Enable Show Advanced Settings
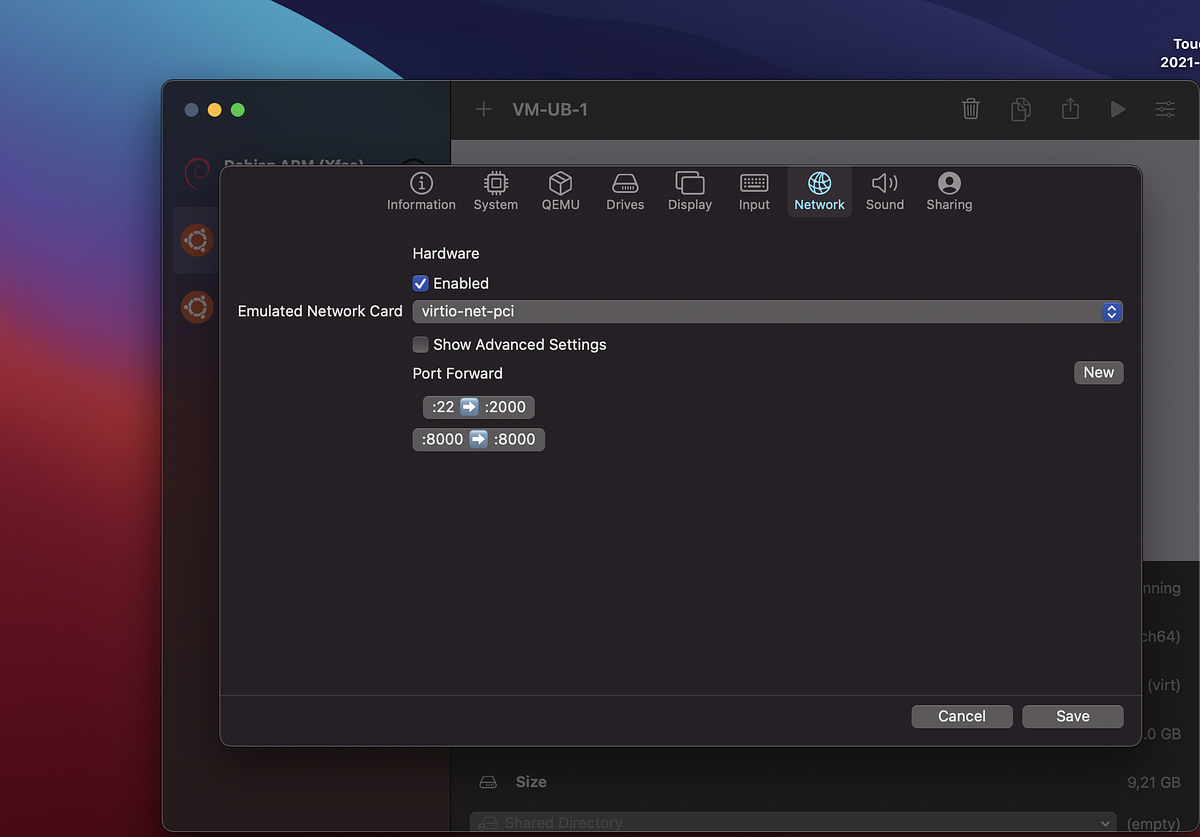Image resolution: width=1200 pixels, height=837 pixels. [x=420, y=344]
